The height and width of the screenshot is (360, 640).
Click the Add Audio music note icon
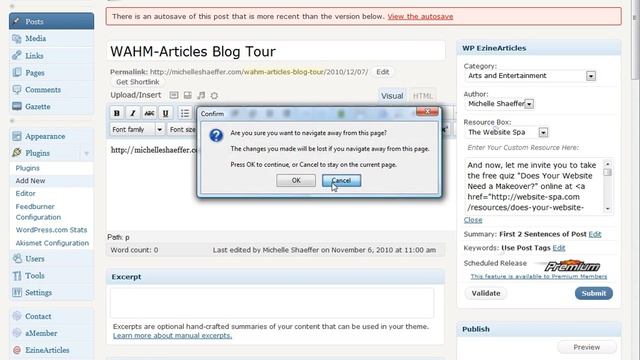pyautogui.click(x=201, y=95)
